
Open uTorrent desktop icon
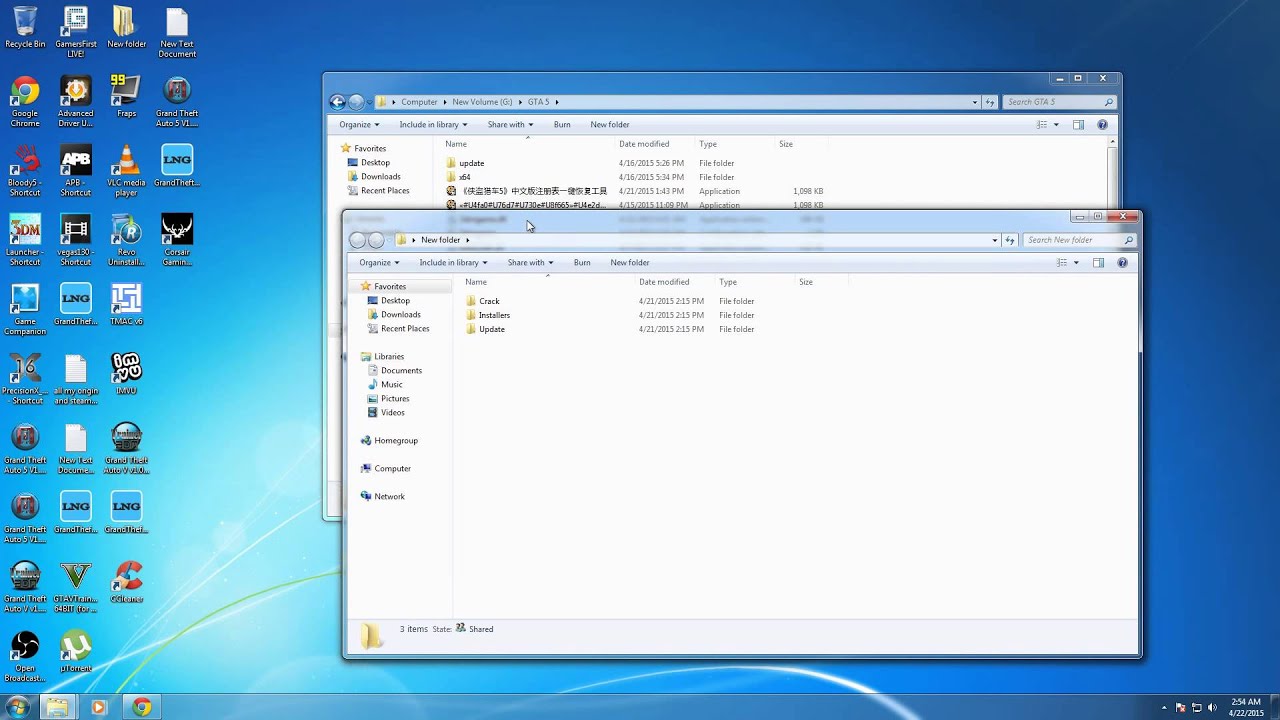pyautogui.click(x=75, y=651)
